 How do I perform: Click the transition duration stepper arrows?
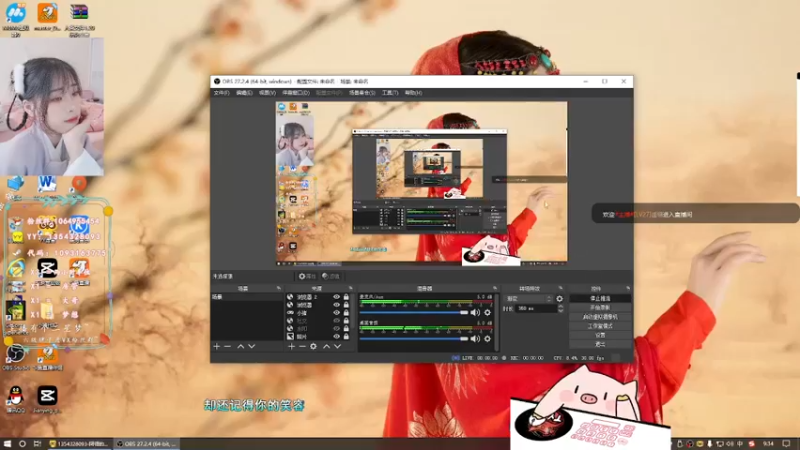(560, 309)
